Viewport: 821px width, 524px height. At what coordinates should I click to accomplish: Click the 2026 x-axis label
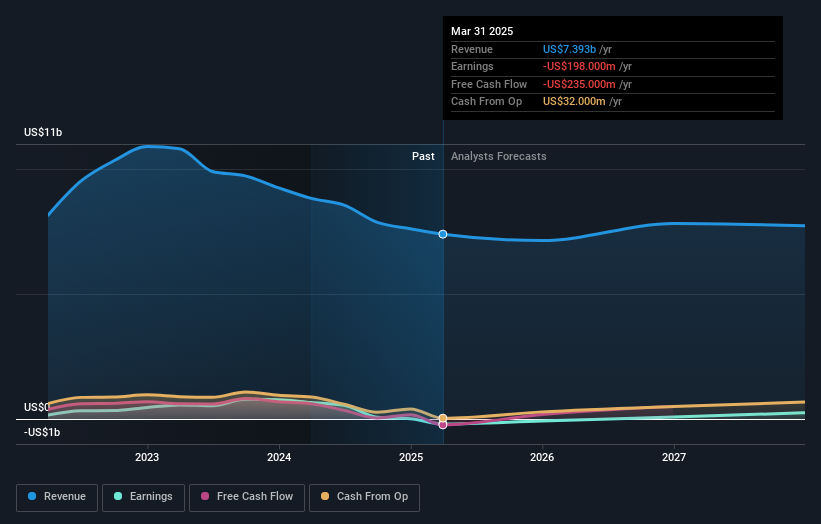[x=542, y=457]
